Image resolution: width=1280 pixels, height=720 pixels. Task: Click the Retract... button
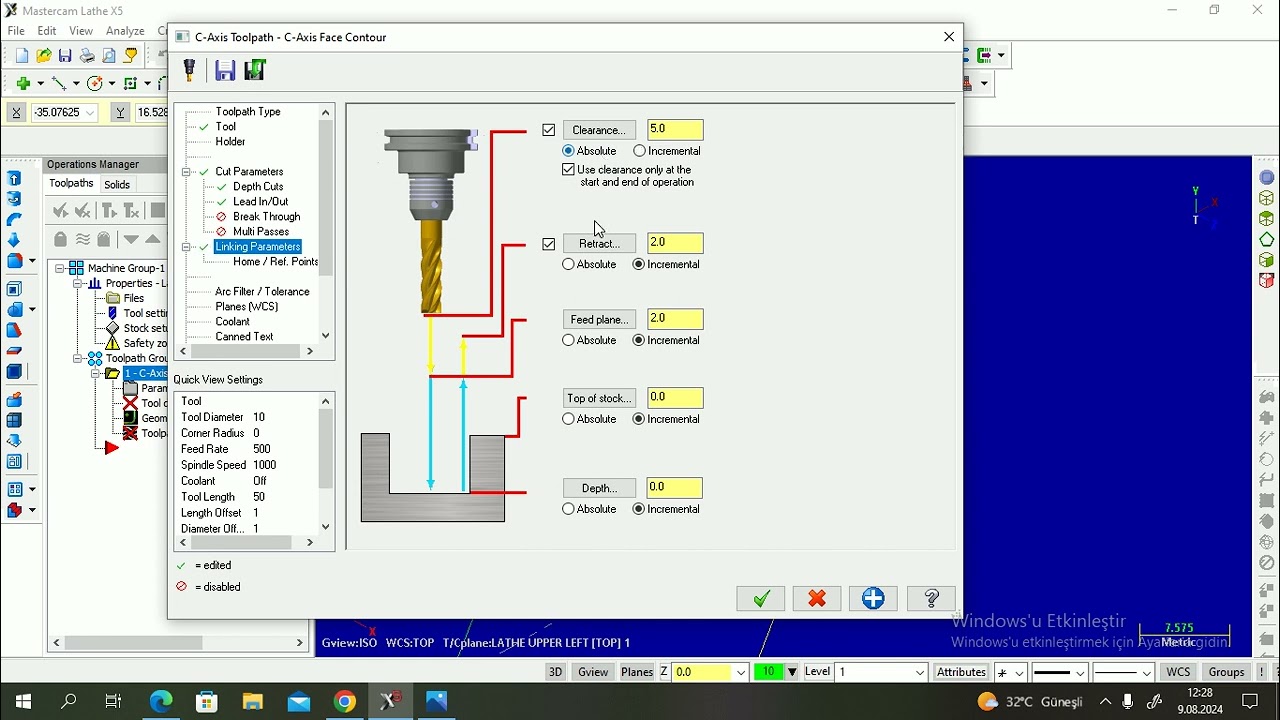coord(599,244)
